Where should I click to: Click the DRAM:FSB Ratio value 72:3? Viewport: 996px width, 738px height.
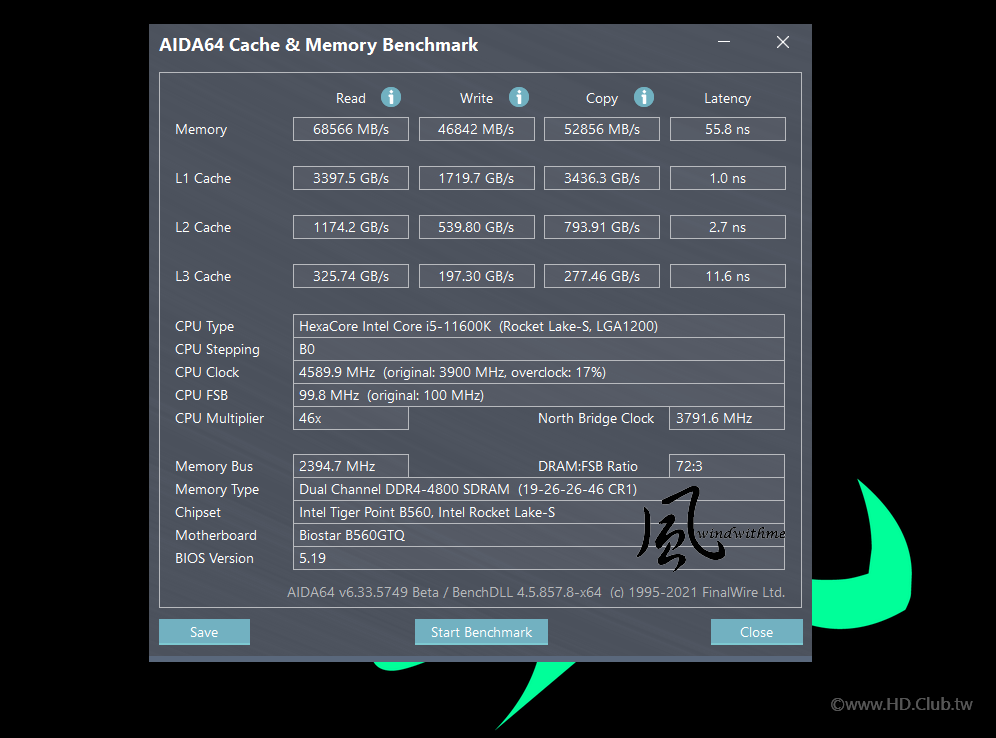(727, 466)
